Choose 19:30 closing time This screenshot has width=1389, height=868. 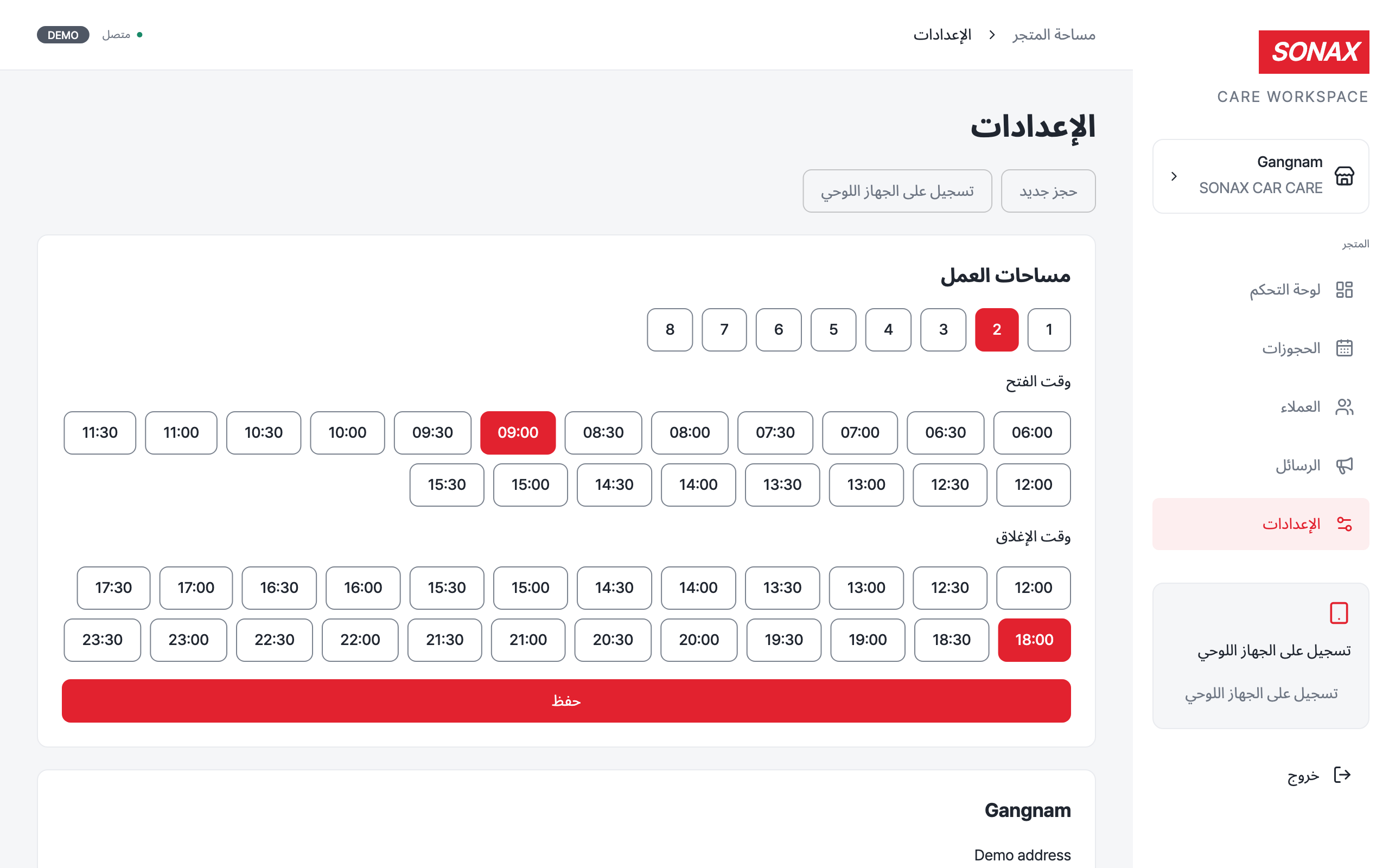783,640
